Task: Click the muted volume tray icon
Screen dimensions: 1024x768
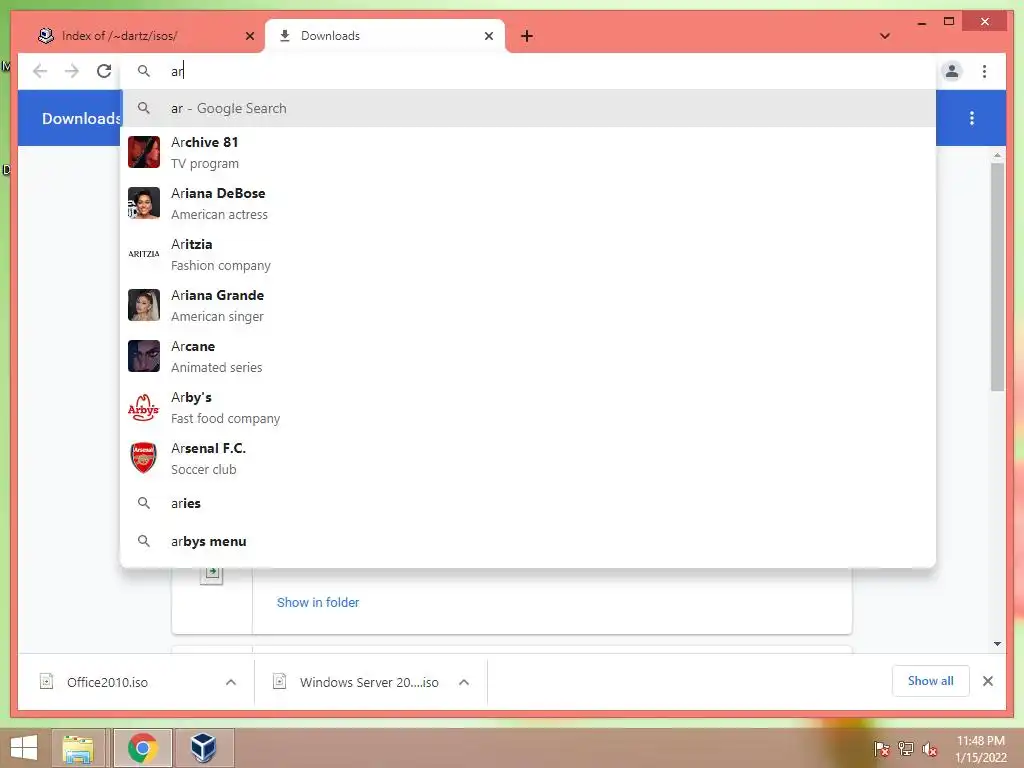Action: pyautogui.click(x=930, y=749)
